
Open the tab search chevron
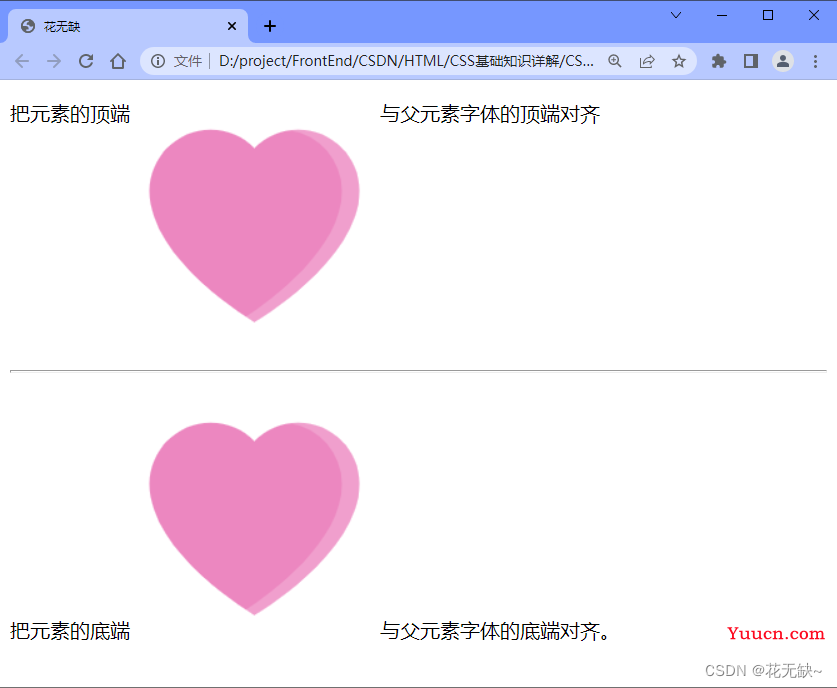[x=676, y=15]
